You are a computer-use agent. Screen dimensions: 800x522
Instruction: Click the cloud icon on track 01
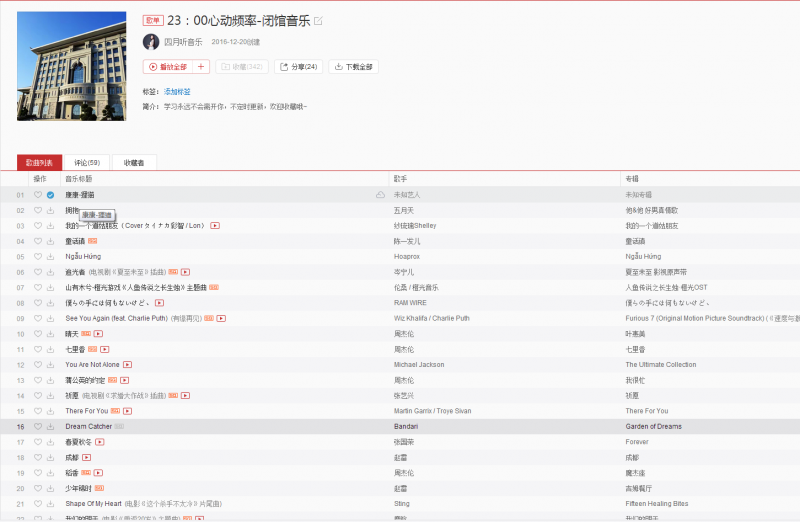(x=380, y=194)
